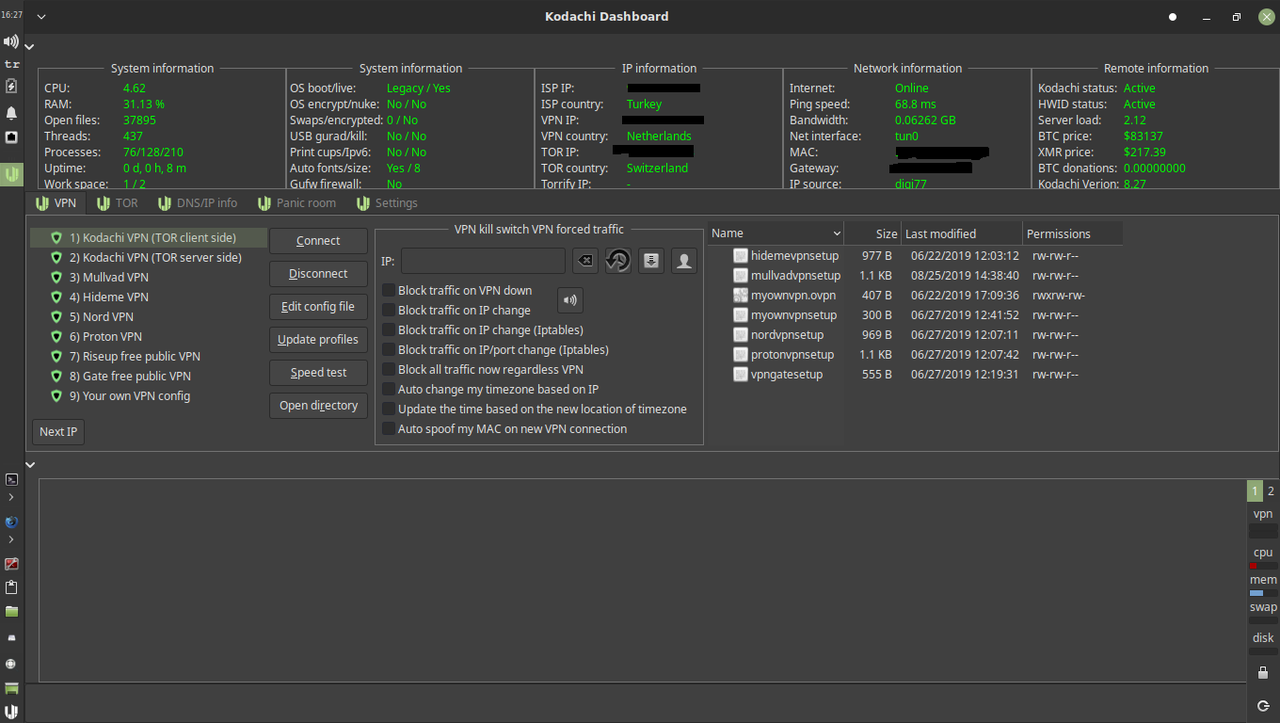The height and width of the screenshot is (723, 1280).
Task: Click the volume speaker icon in side panel
Action: 11,41
